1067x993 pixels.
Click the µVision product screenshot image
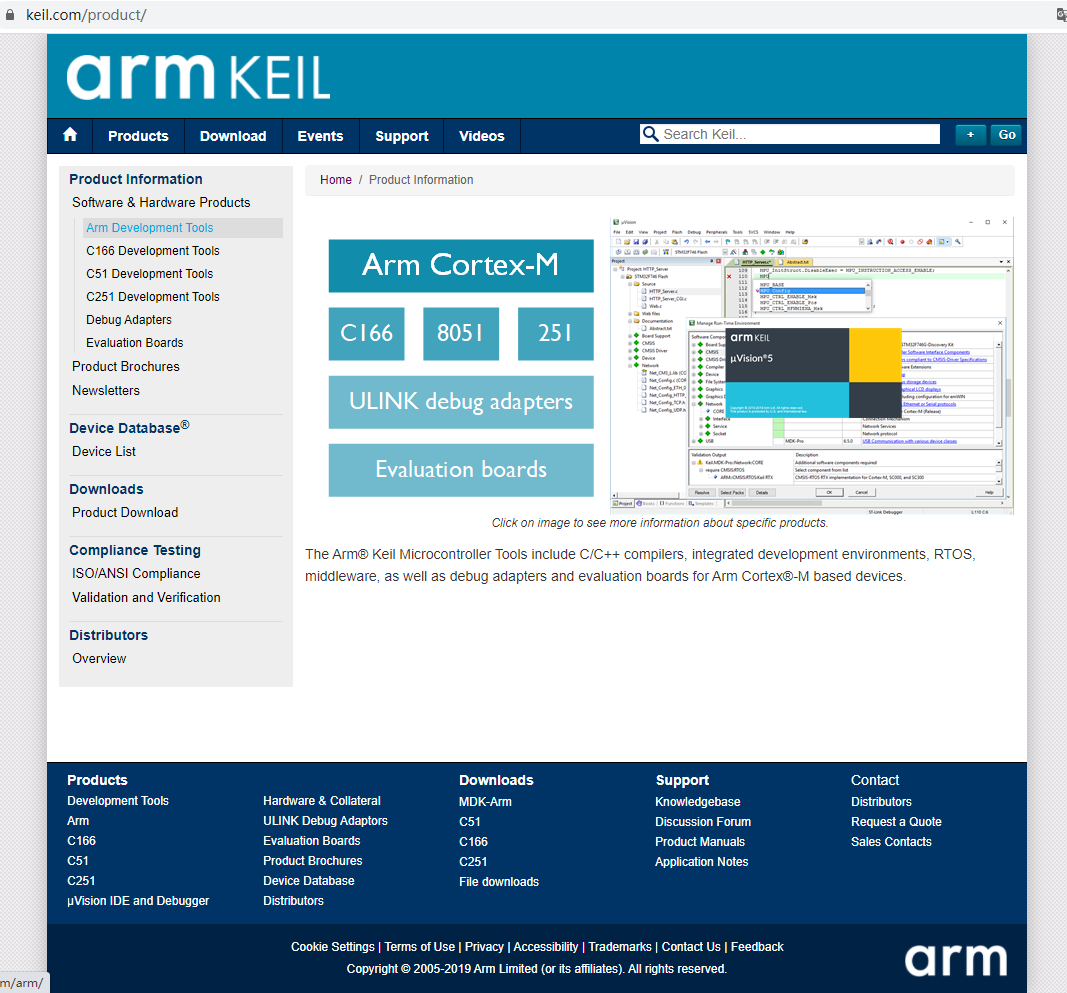coord(812,364)
